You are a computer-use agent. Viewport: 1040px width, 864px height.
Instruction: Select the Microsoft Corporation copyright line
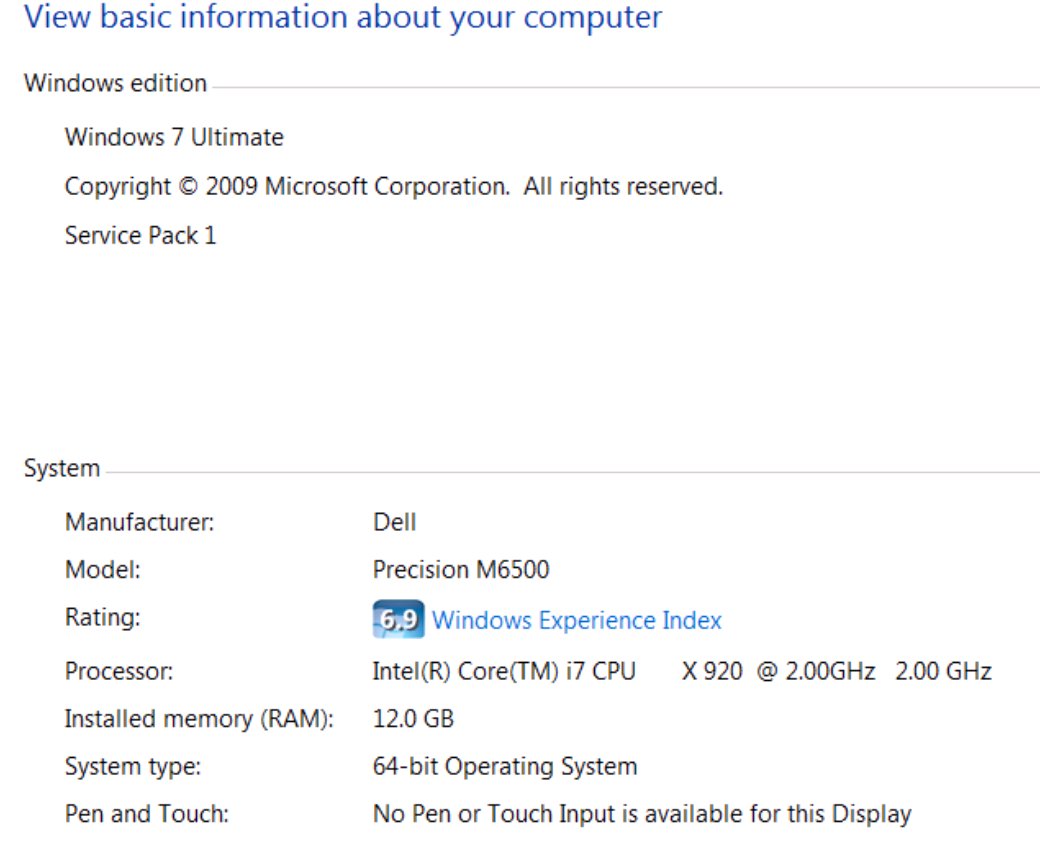point(393,186)
